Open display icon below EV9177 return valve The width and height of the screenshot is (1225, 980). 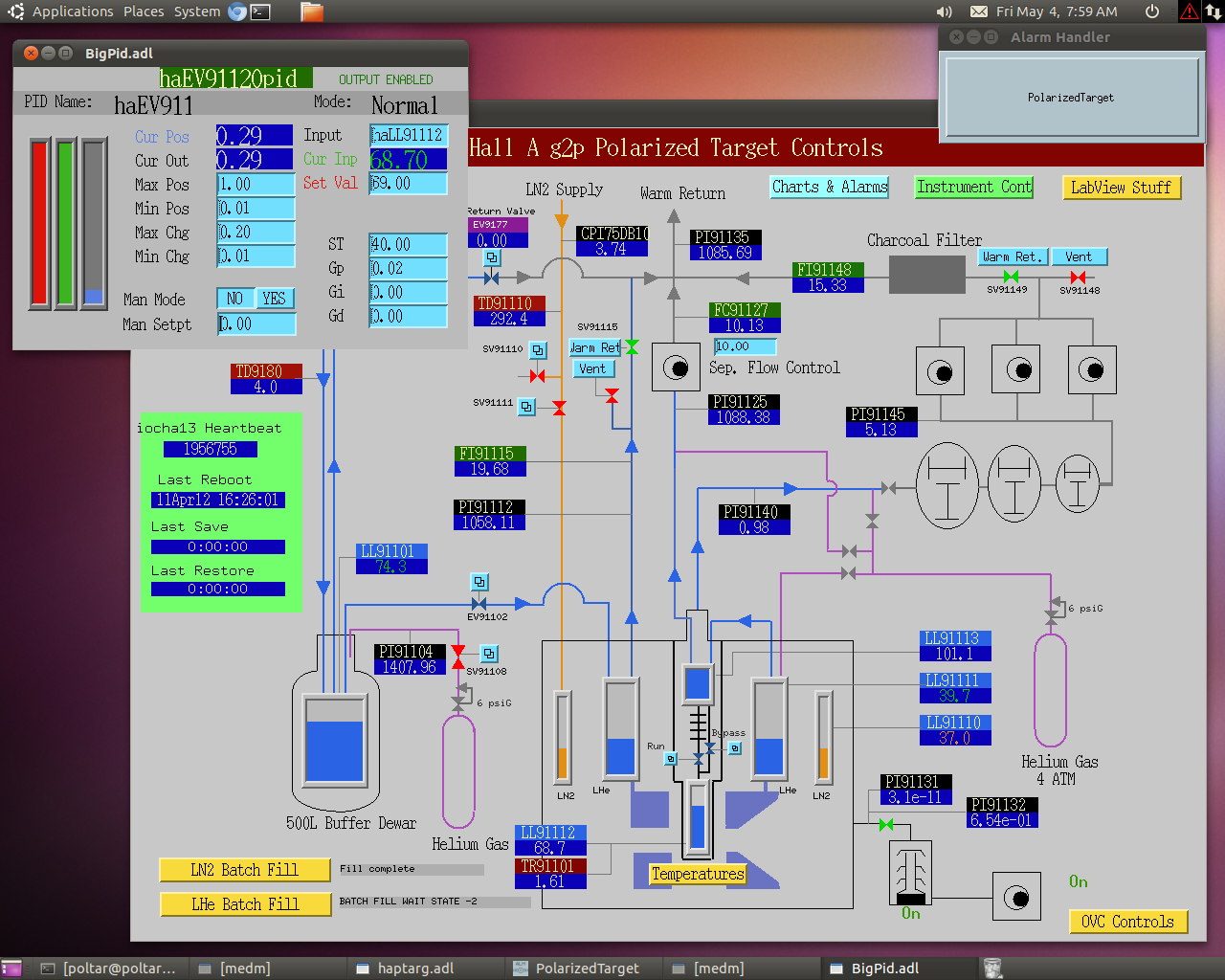coord(492,257)
